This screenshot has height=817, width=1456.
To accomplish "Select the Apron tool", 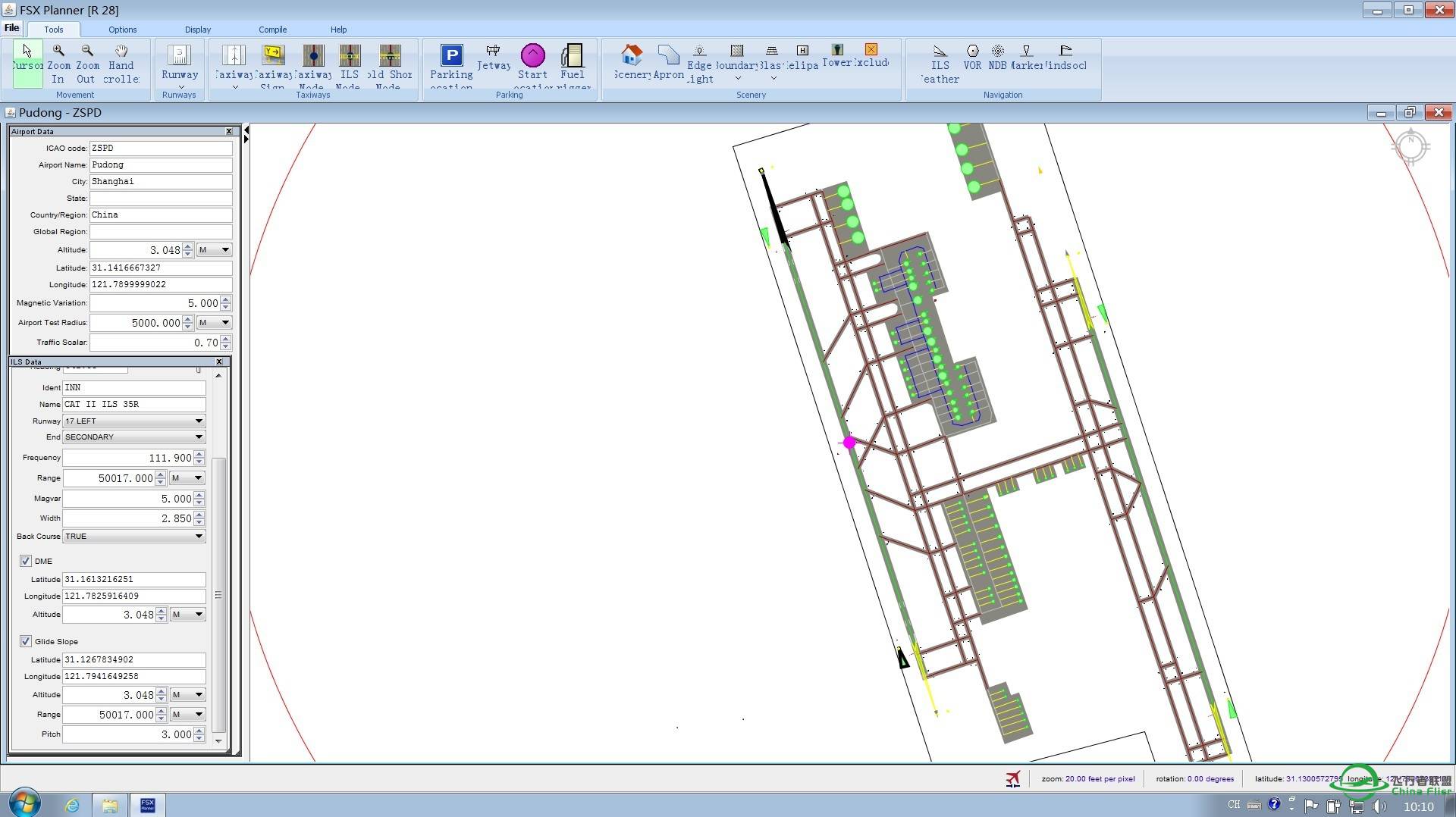I will pyautogui.click(x=668, y=62).
